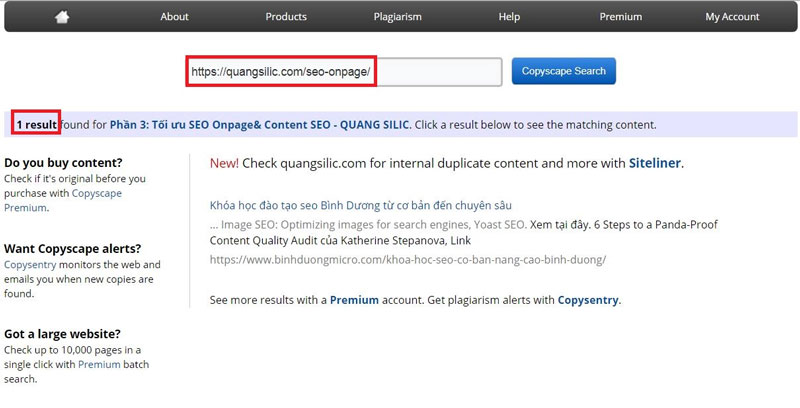
Task: Open My Account page
Action: [732, 16]
